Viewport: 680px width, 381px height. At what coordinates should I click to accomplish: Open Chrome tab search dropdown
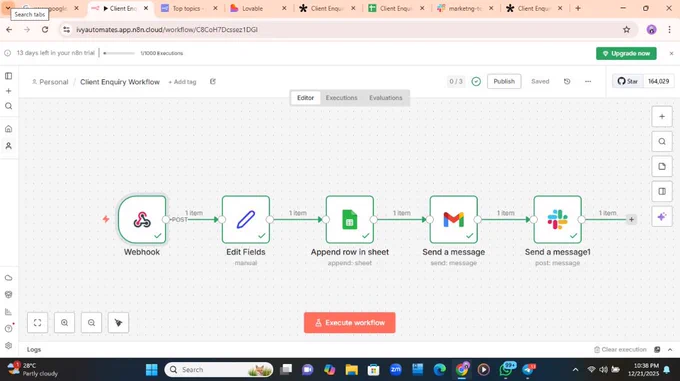coord(8,8)
